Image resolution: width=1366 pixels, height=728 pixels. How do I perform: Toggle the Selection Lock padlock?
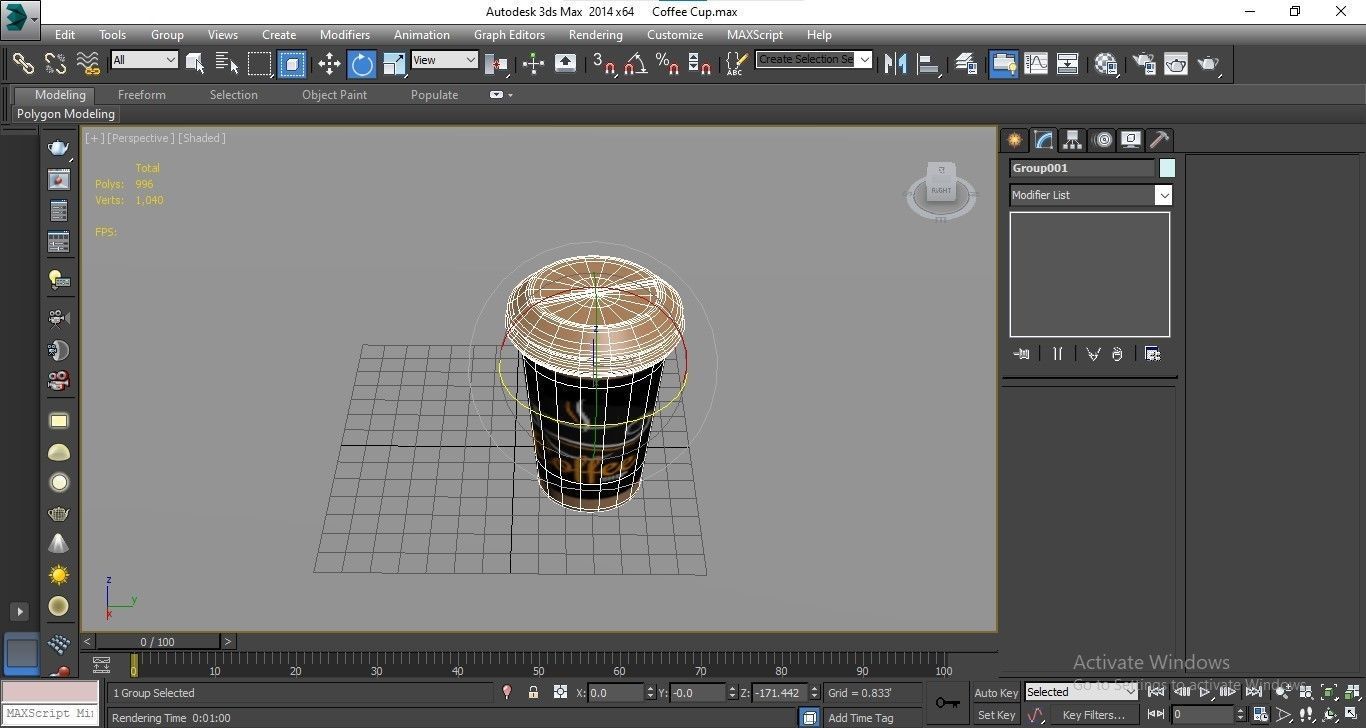[533, 692]
